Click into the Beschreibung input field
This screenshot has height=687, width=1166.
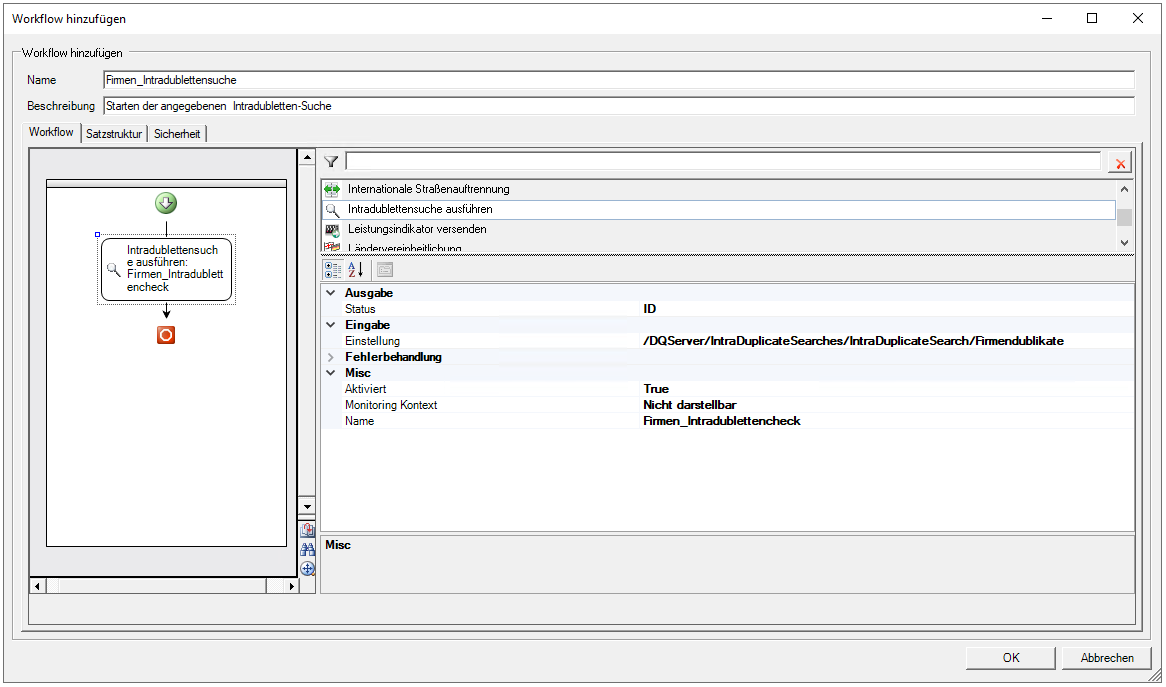click(619, 106)
